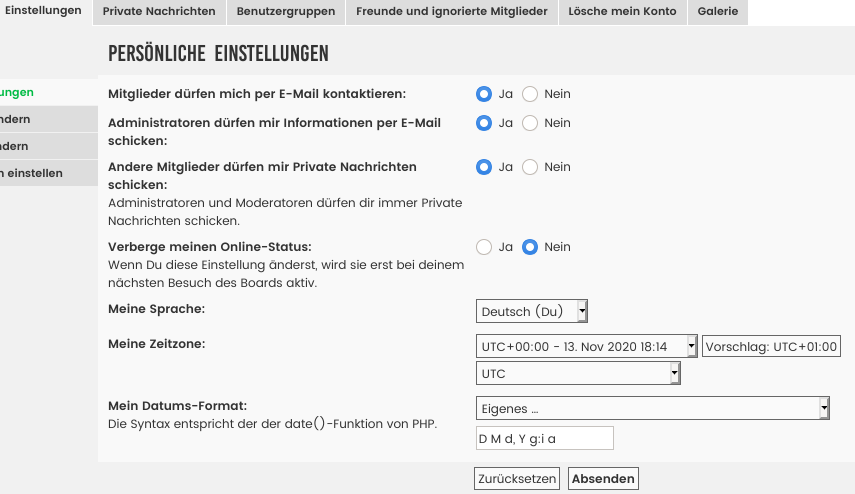The image size is (855, 494).
Task: Select the Einstellungen tab
Action: (44, 11)
